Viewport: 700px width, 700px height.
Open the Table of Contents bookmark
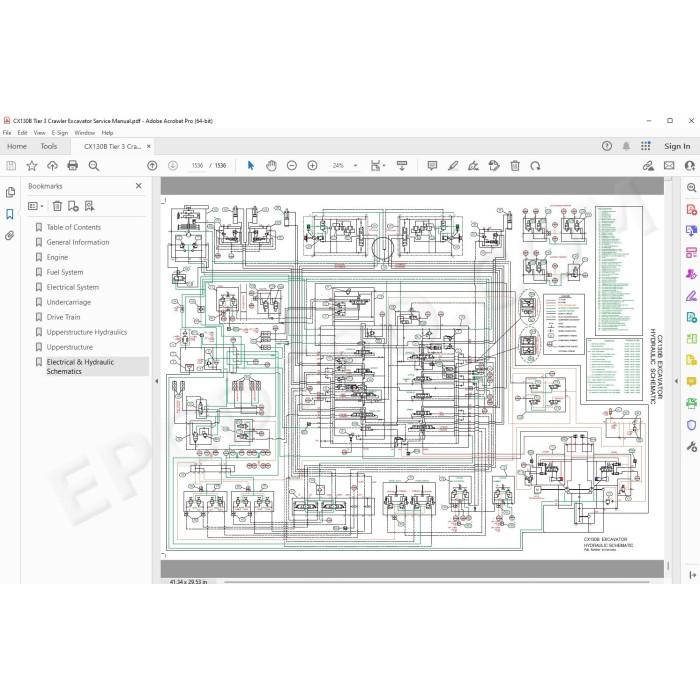coord(74,227)
